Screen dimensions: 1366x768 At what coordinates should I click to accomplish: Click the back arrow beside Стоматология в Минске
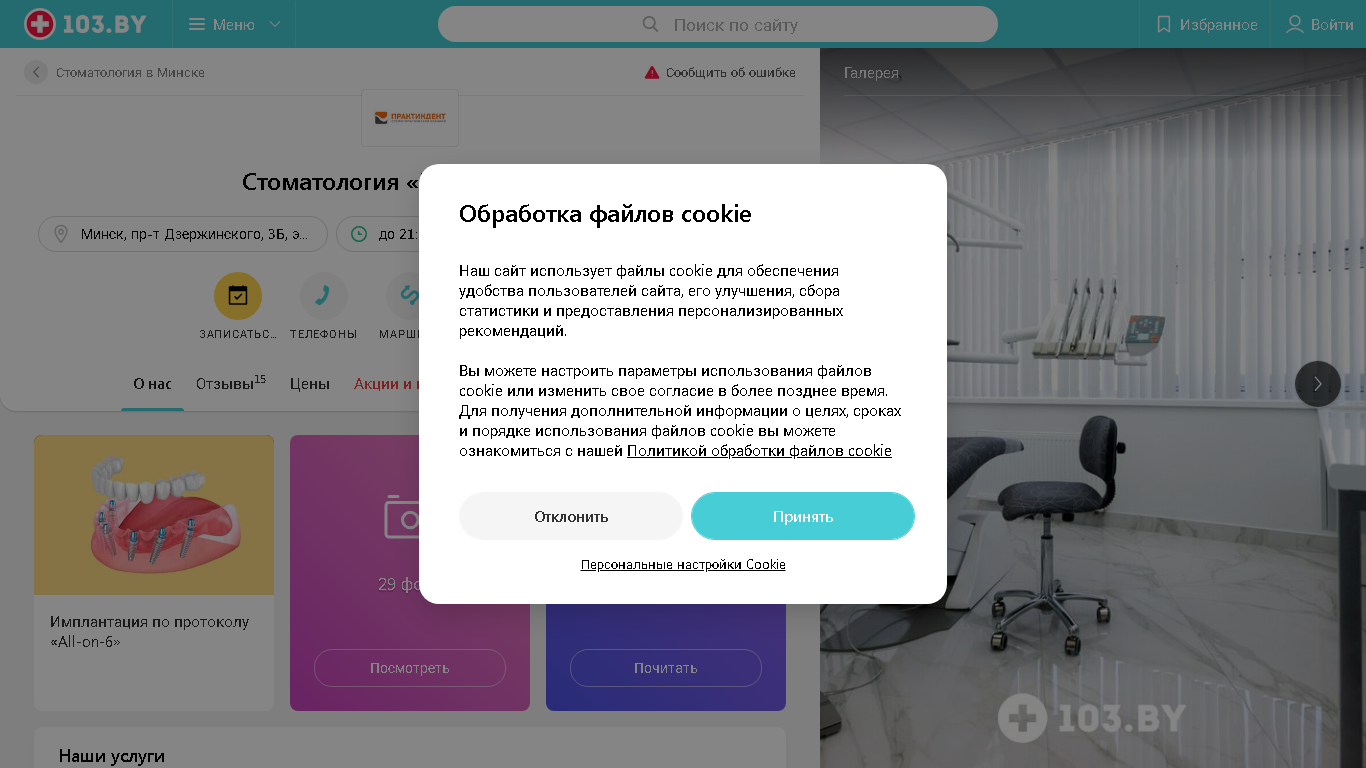click(x=36, y=72)
